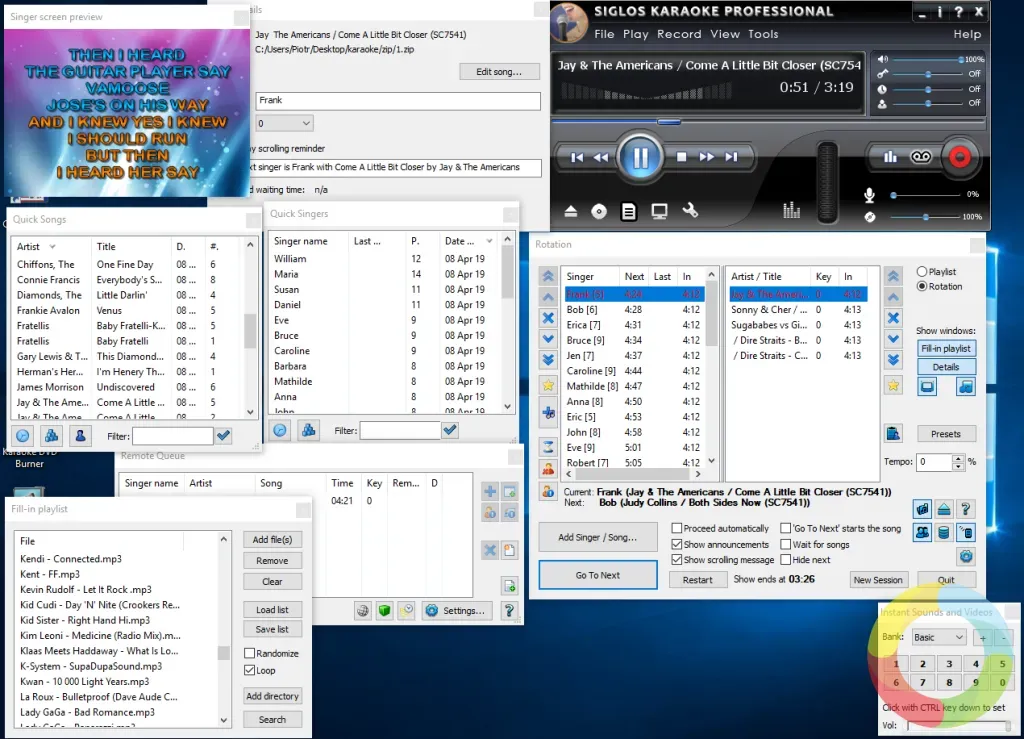Toggle the Show announcements checkbox
Image resolution: width=1024 pixels, height=739 pixels.
[677, 544]
